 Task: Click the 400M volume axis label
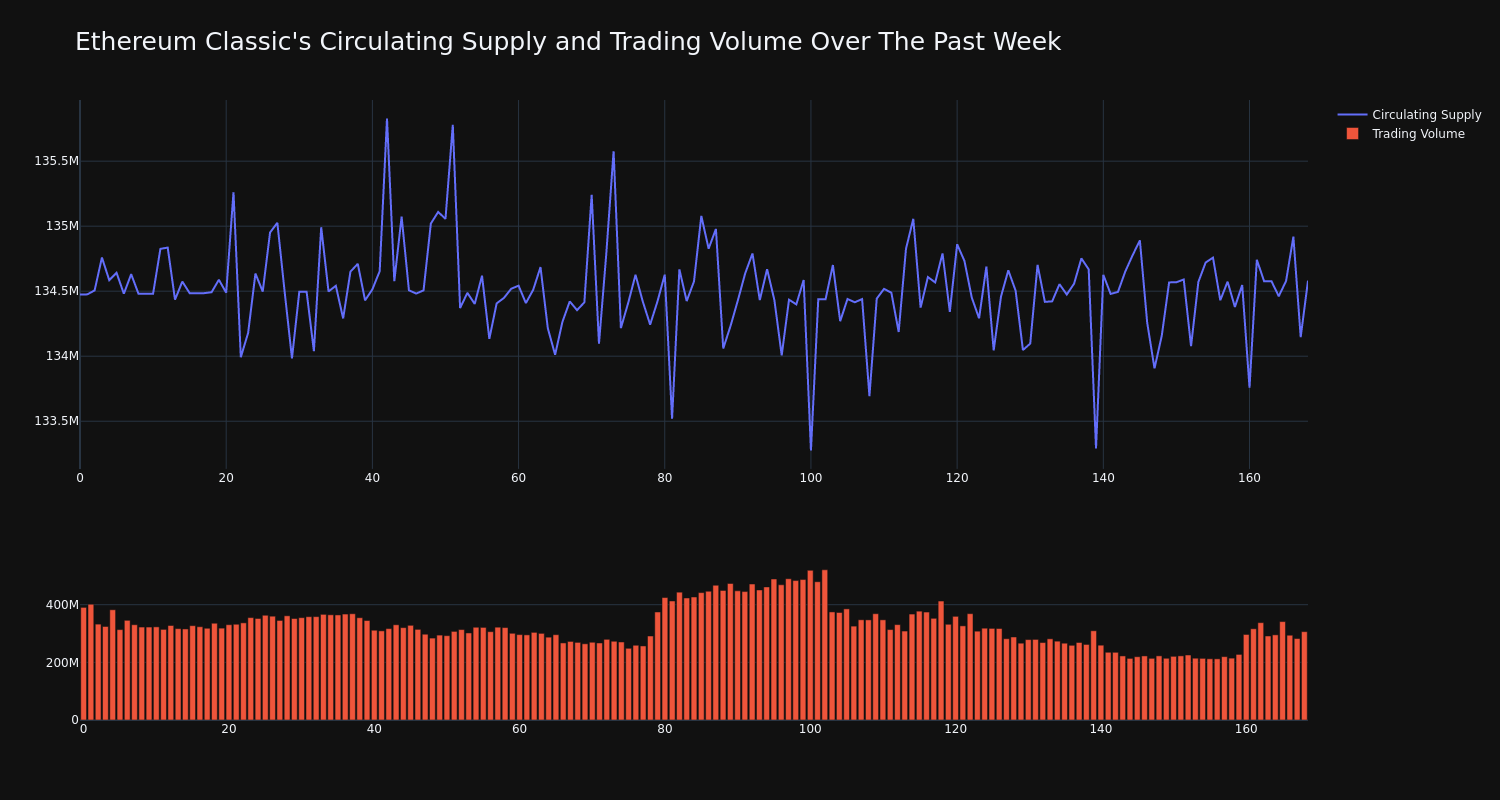pyautogui.click(x=62, y=605)
